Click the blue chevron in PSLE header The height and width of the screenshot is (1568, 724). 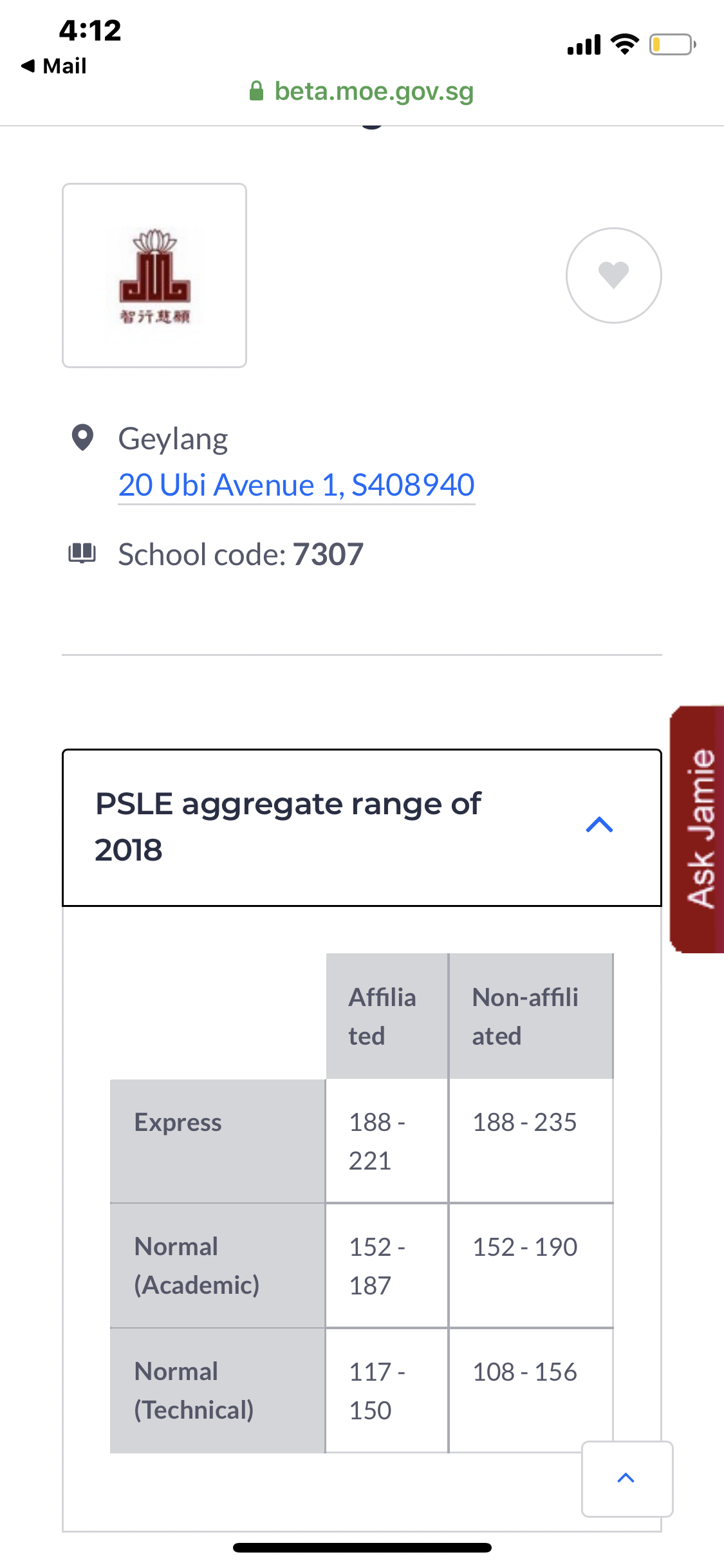[x=599, y=825]
